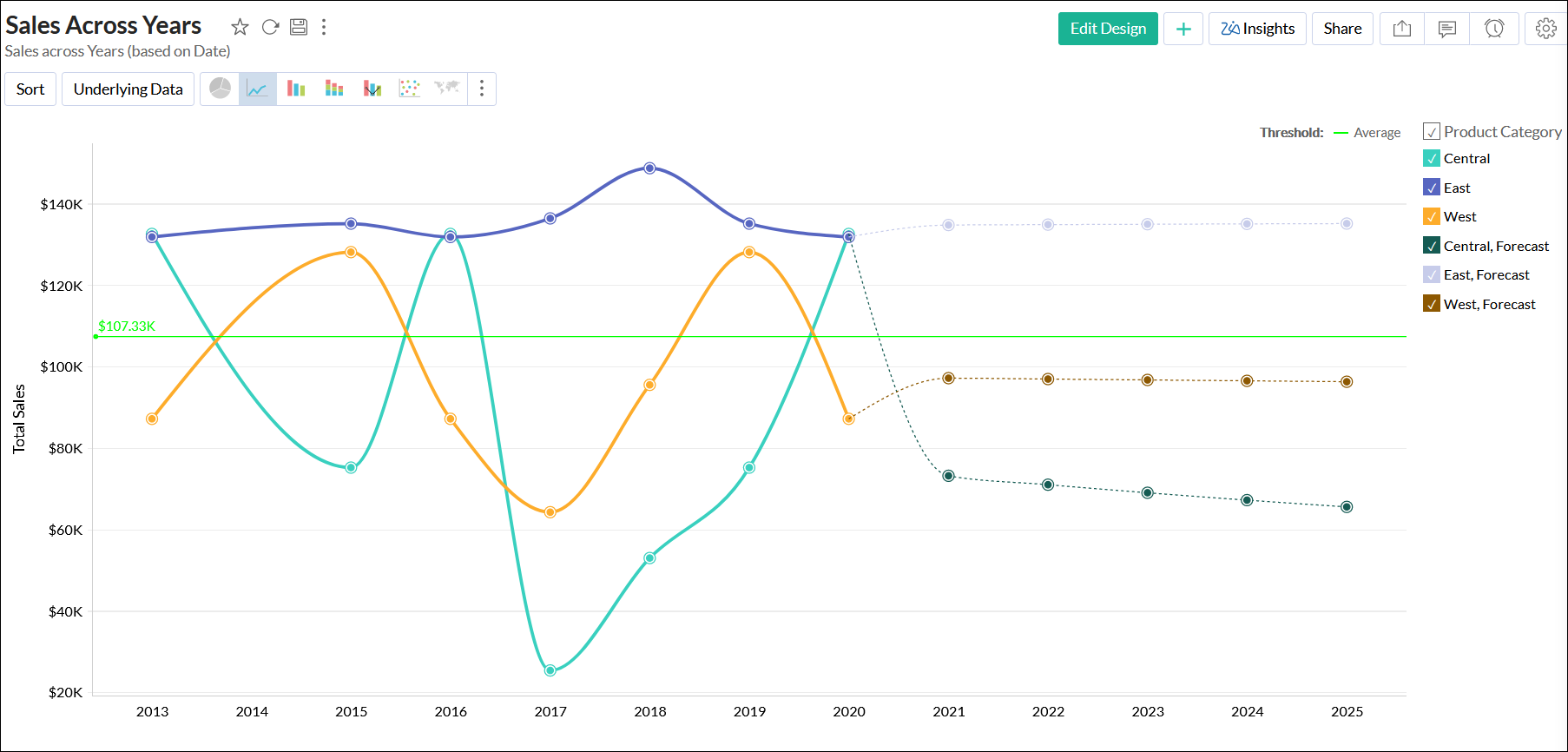1568x752 pixels.
Task: Toggle the West series checkbox
Action: [x=1432, y=217]
